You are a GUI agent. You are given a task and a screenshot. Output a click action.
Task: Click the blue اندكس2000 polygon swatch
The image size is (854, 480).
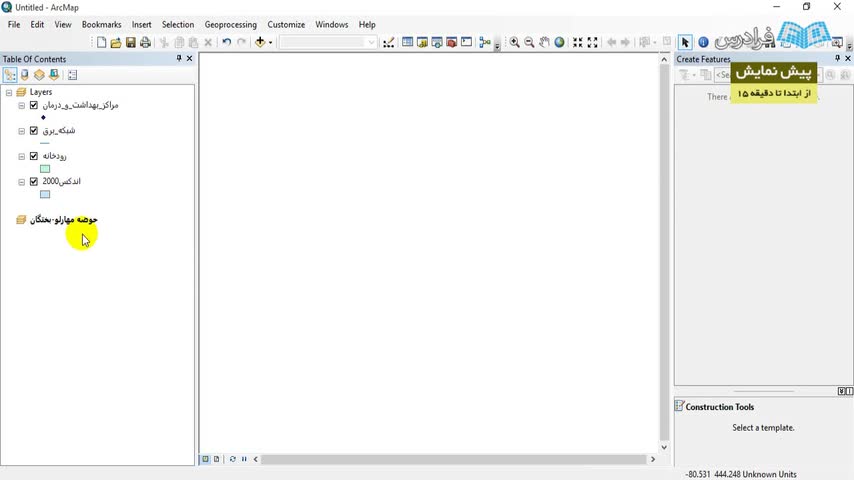(45, 195)
